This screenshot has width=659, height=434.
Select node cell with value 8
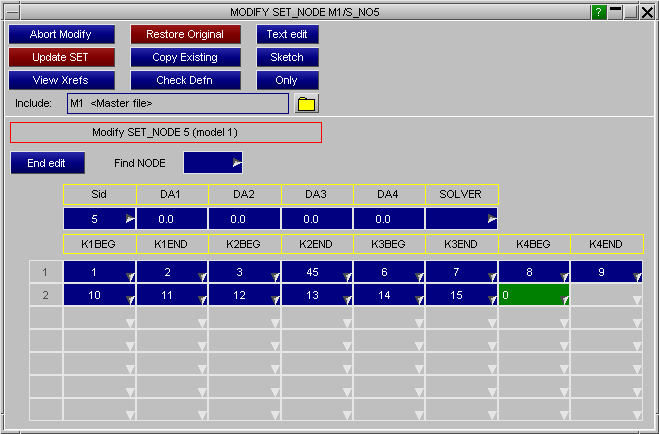(x=534, y=272)
